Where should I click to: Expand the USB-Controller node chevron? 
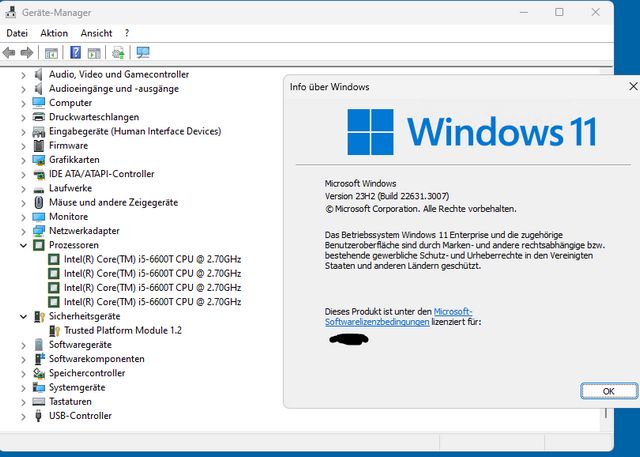click(23, 416)
